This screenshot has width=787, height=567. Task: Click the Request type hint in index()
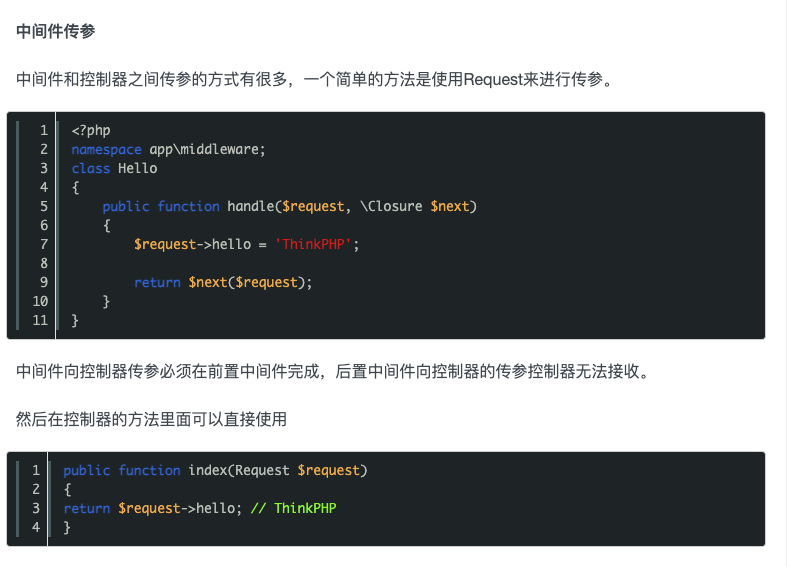[262, 470]
